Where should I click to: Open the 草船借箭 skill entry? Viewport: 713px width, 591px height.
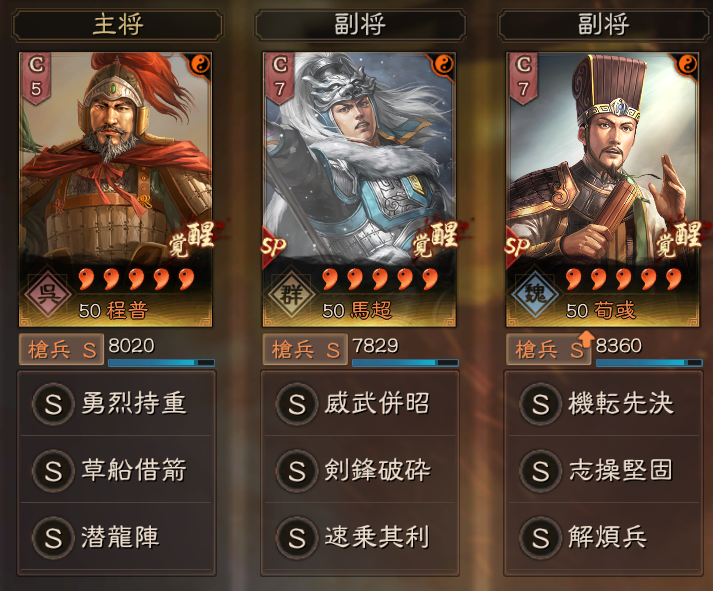[116, 470]
